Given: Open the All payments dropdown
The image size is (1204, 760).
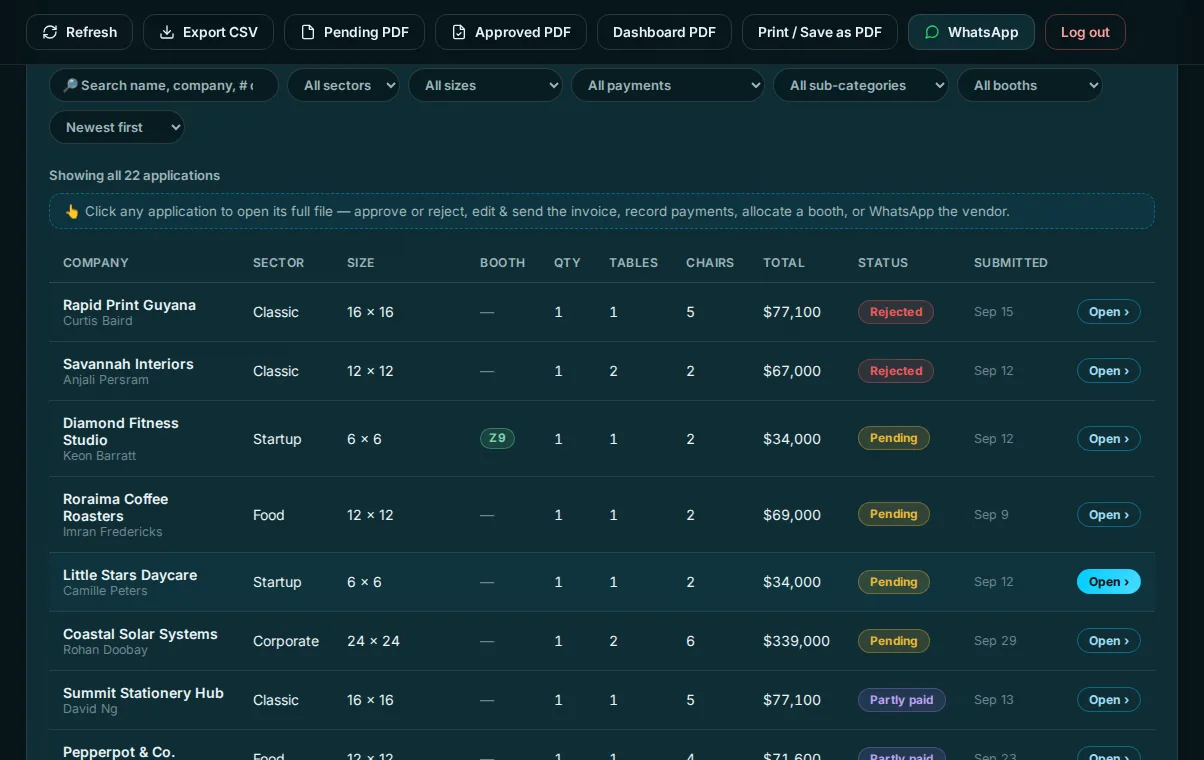Looking at the screenshot, I should click(x=668, y=85).
